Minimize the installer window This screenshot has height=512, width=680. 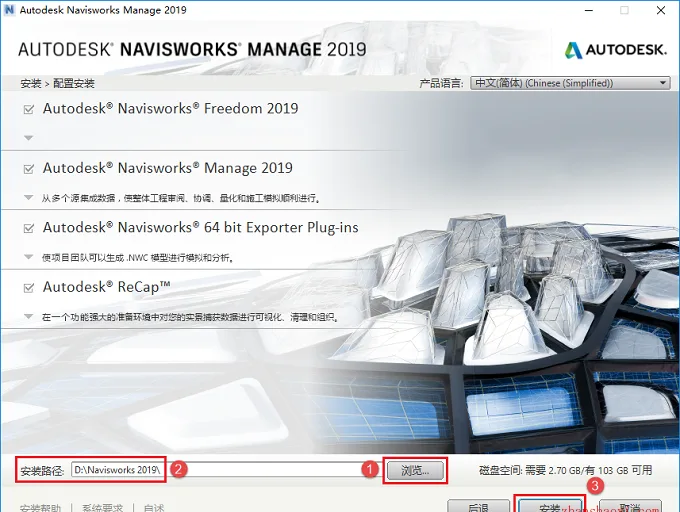(588, 10)
